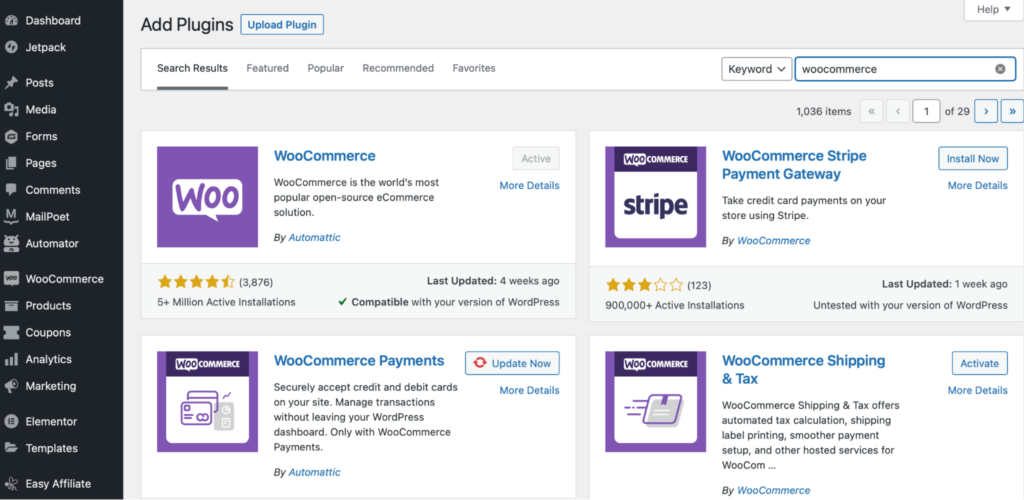
Task: Click the disabled Active button
Action: coord(536,159)
